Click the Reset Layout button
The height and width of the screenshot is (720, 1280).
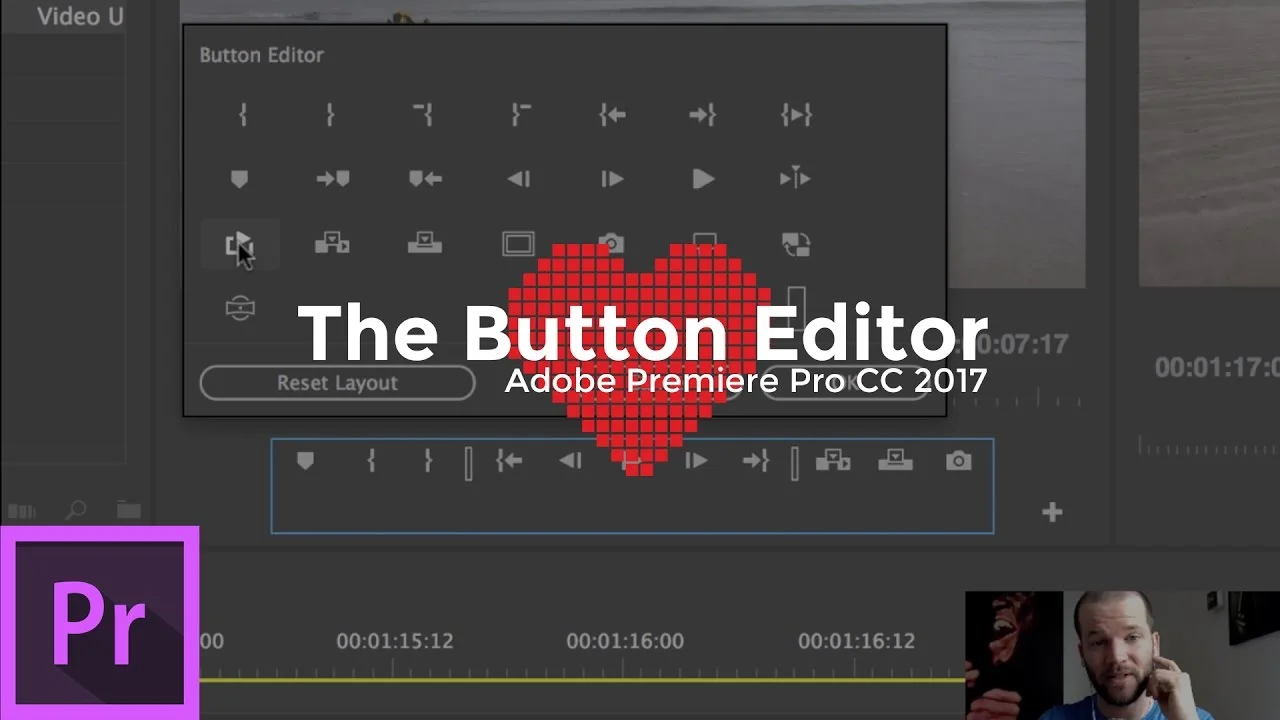(337, 383)
